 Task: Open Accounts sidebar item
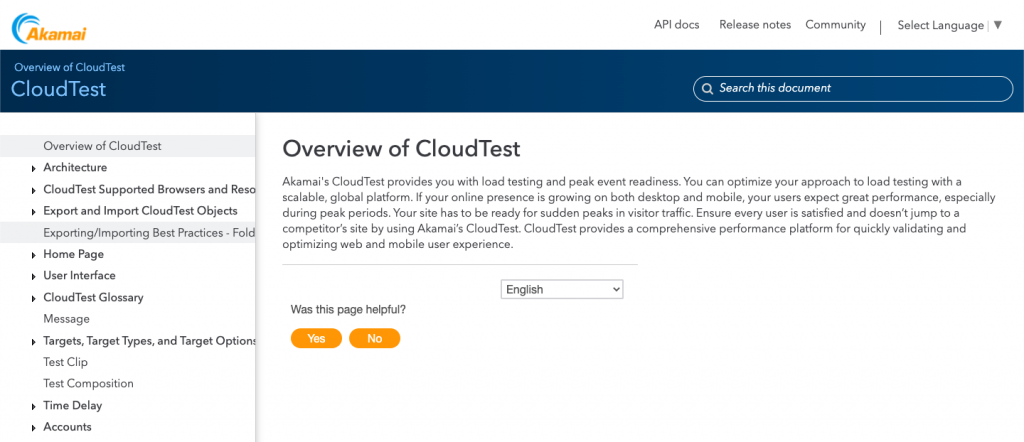coord(67,427)
